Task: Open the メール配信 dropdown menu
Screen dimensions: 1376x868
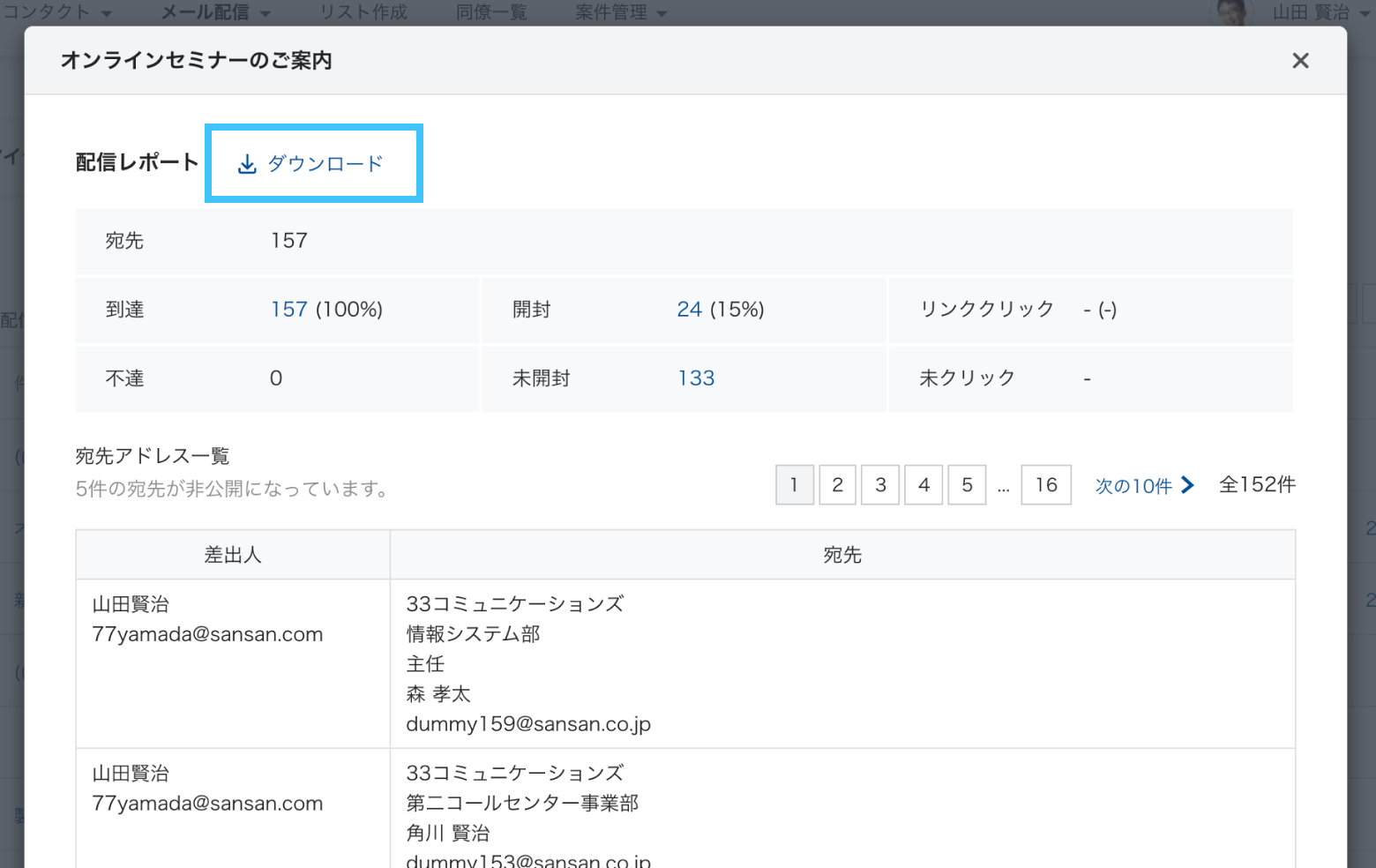Action: click(x=216, y=12)
